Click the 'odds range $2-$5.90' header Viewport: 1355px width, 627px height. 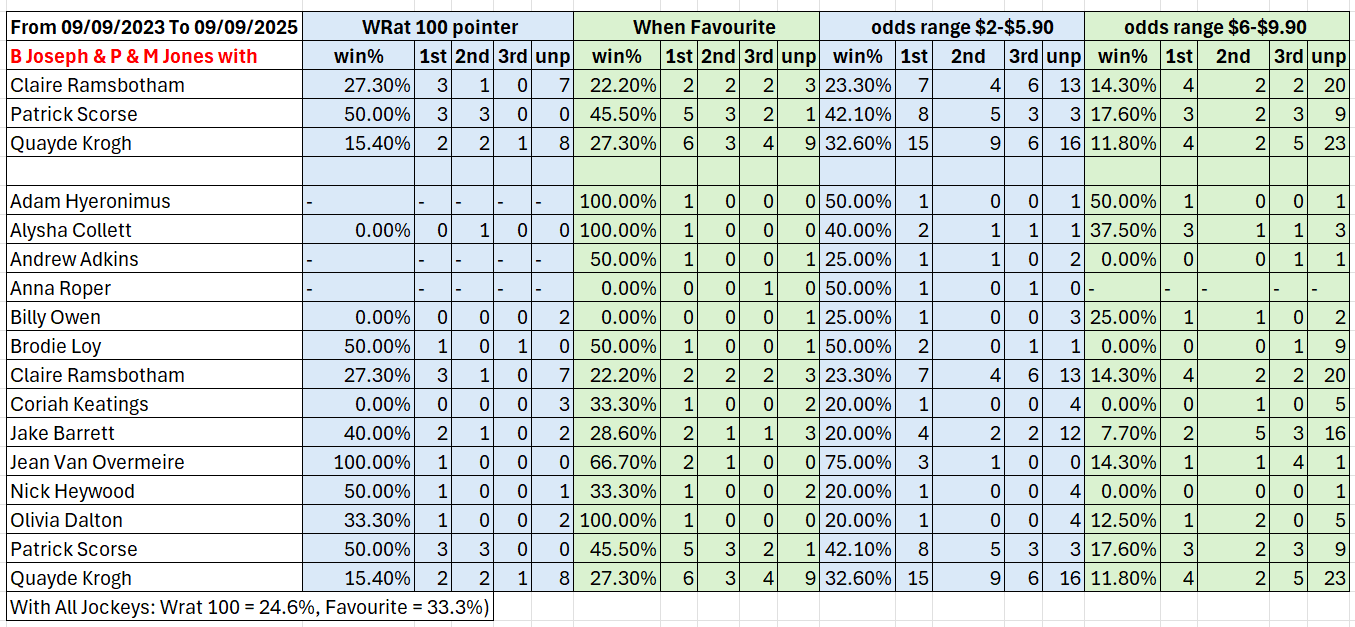point(951,27)
